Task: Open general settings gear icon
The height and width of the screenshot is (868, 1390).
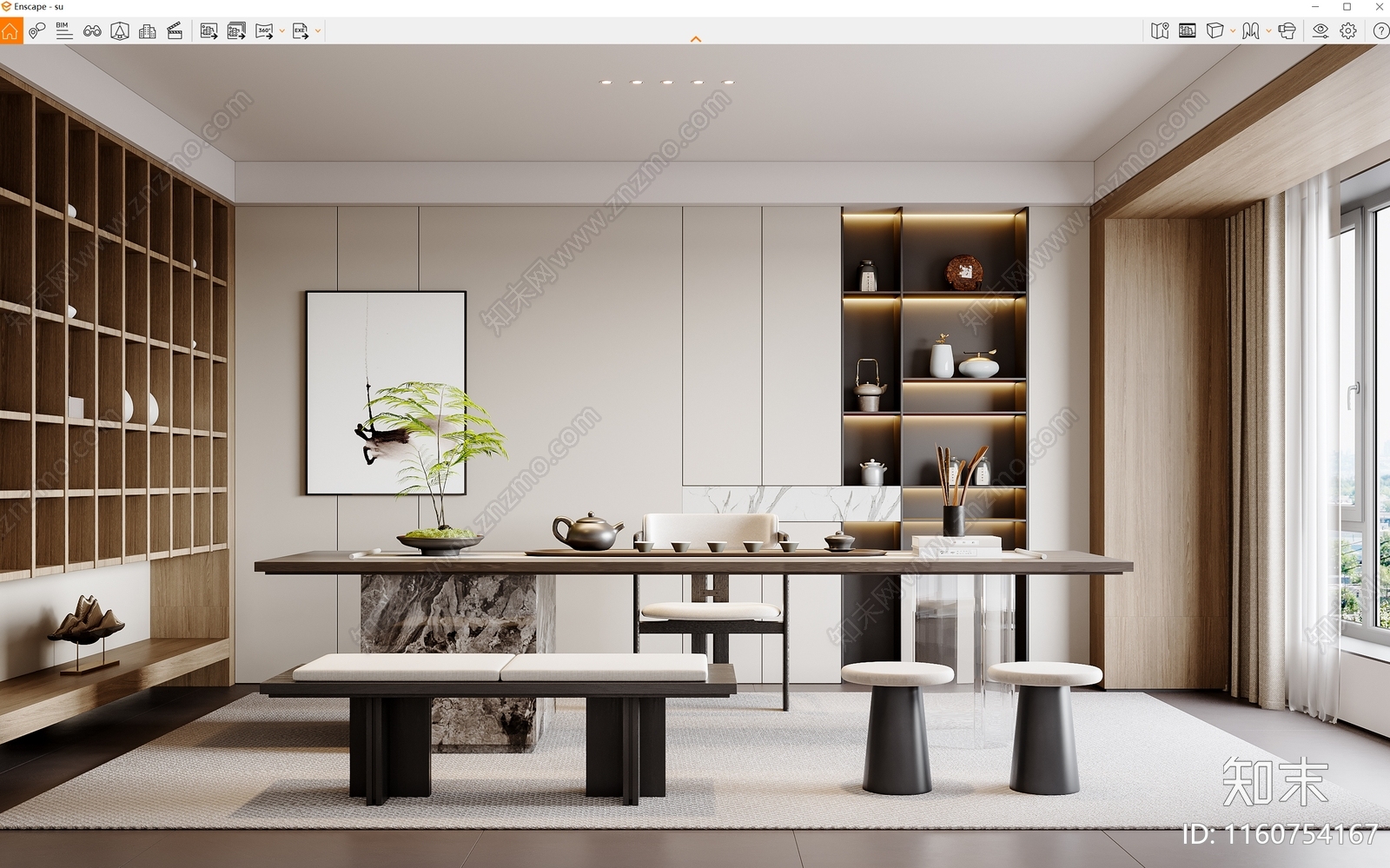Action: (1348, 31)
